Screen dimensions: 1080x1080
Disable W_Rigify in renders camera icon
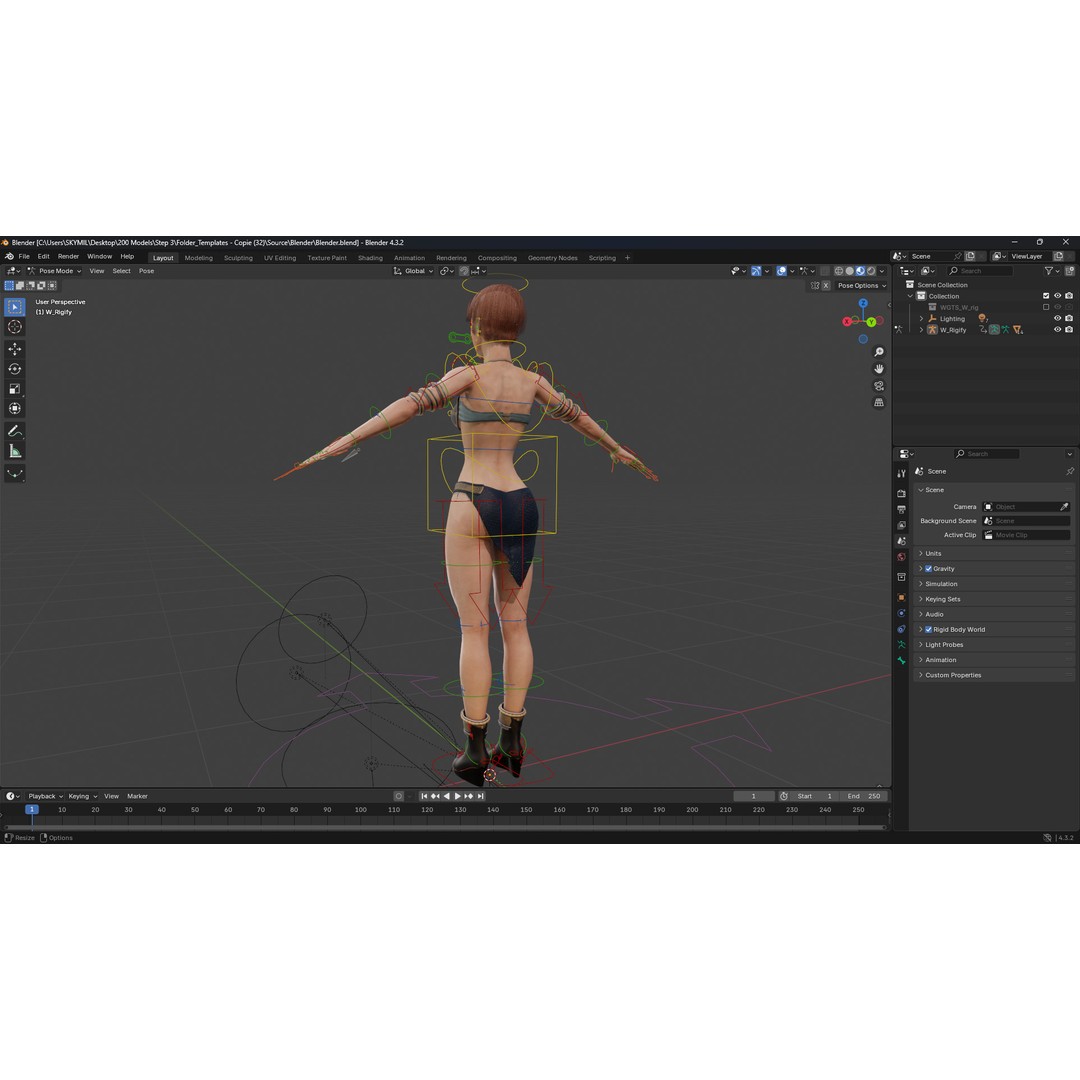(x=1069, y=330)
